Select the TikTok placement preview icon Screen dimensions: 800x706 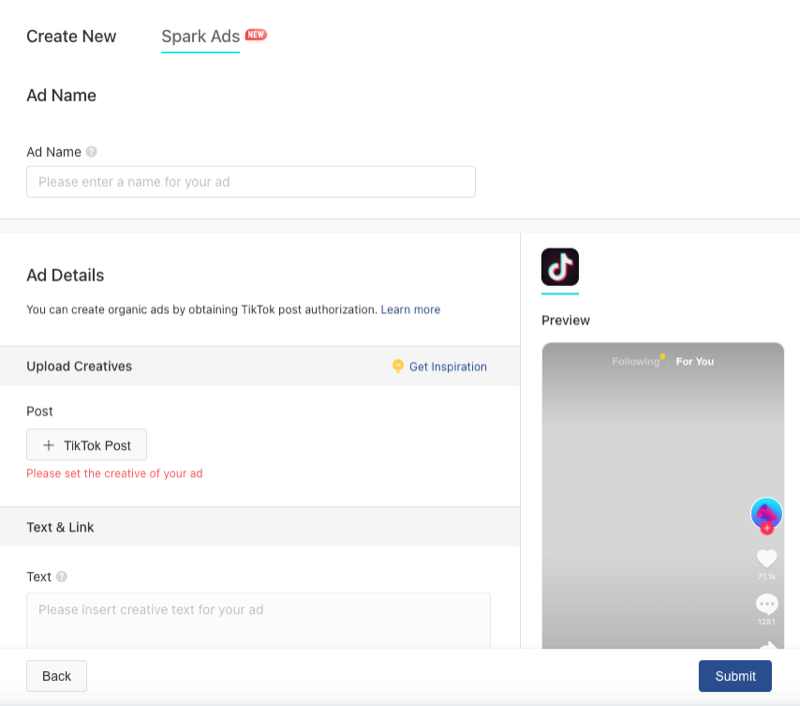click(560, 267)
